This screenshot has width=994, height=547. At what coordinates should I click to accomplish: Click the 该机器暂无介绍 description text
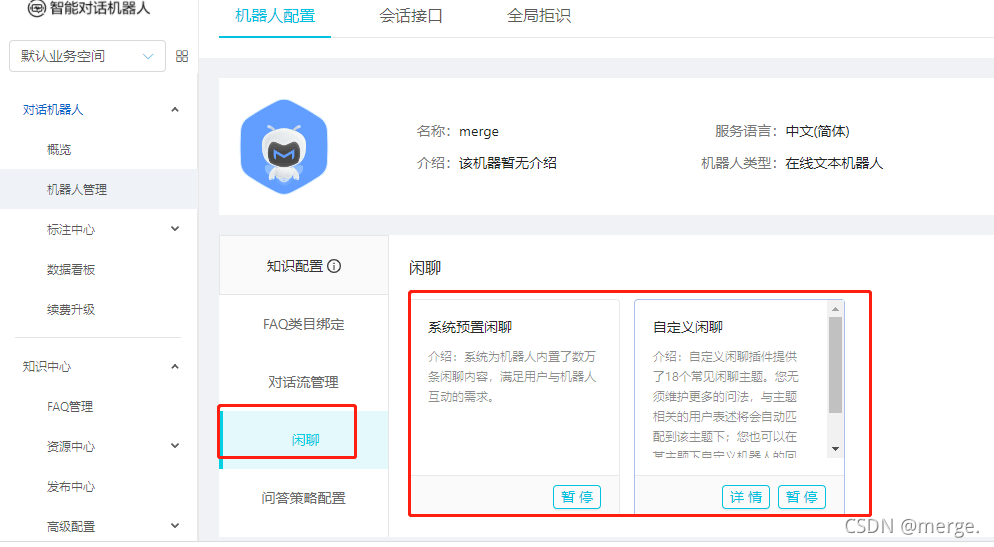(x=508, y=163)
